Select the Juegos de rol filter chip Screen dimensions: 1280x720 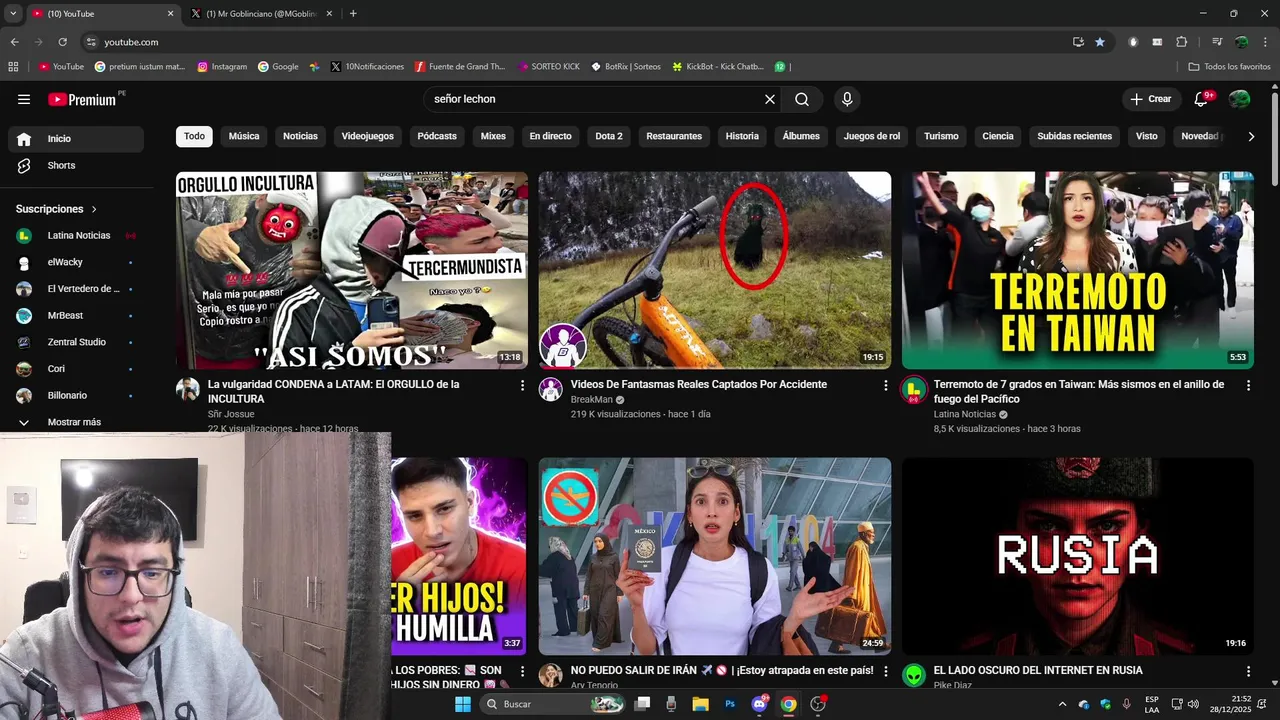tap(872, 136)
